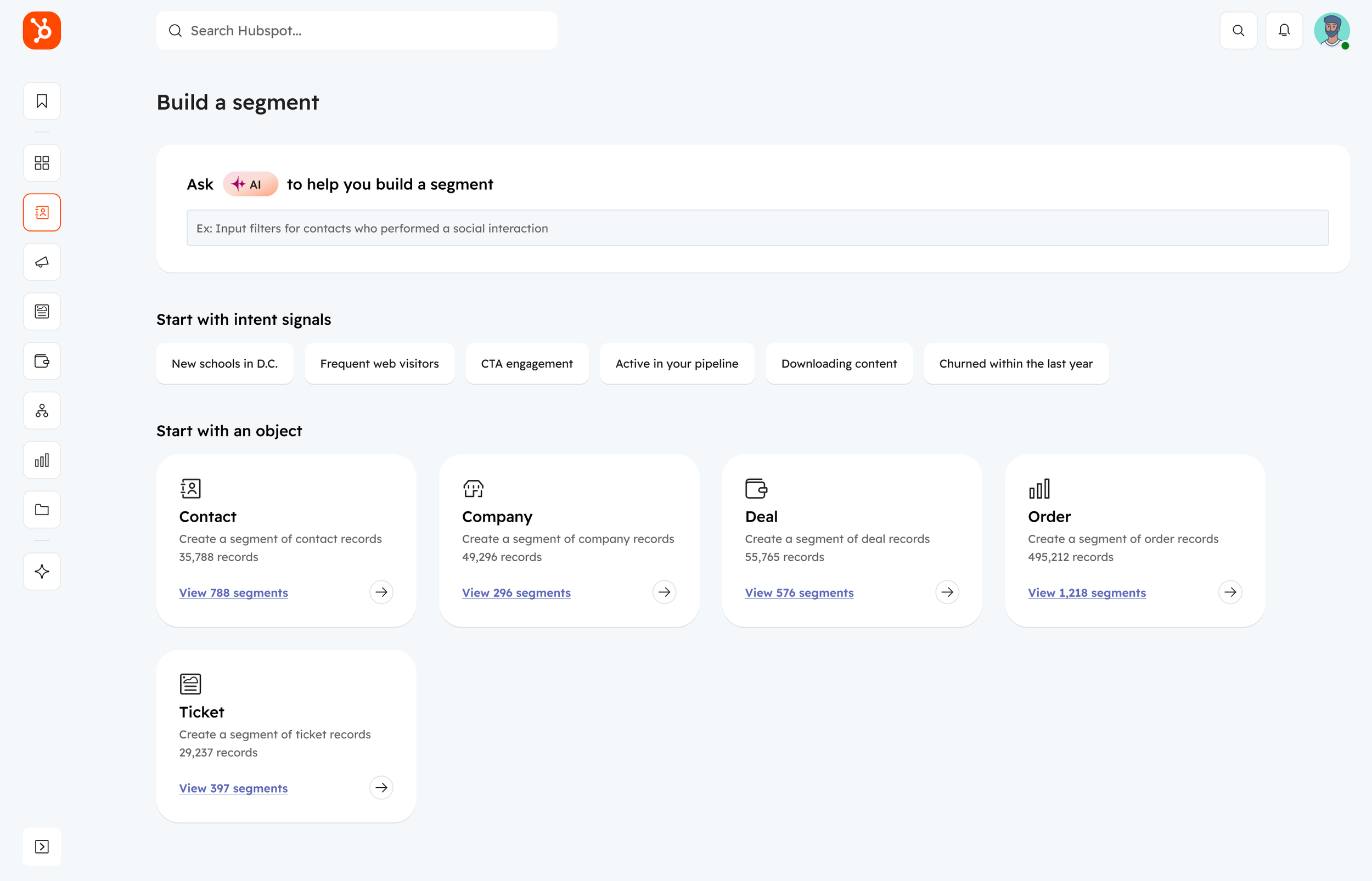Select the Frequent web visitors chip
Image resolution: width=1372 pixels, height=881 pixels.
pos(379,364)
